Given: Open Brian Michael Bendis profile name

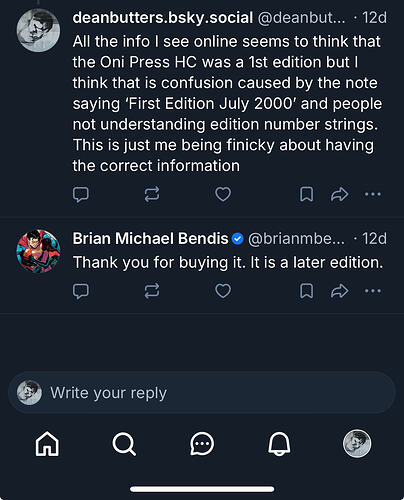Looking at the screenshot, I should click(x=150, y=239).
